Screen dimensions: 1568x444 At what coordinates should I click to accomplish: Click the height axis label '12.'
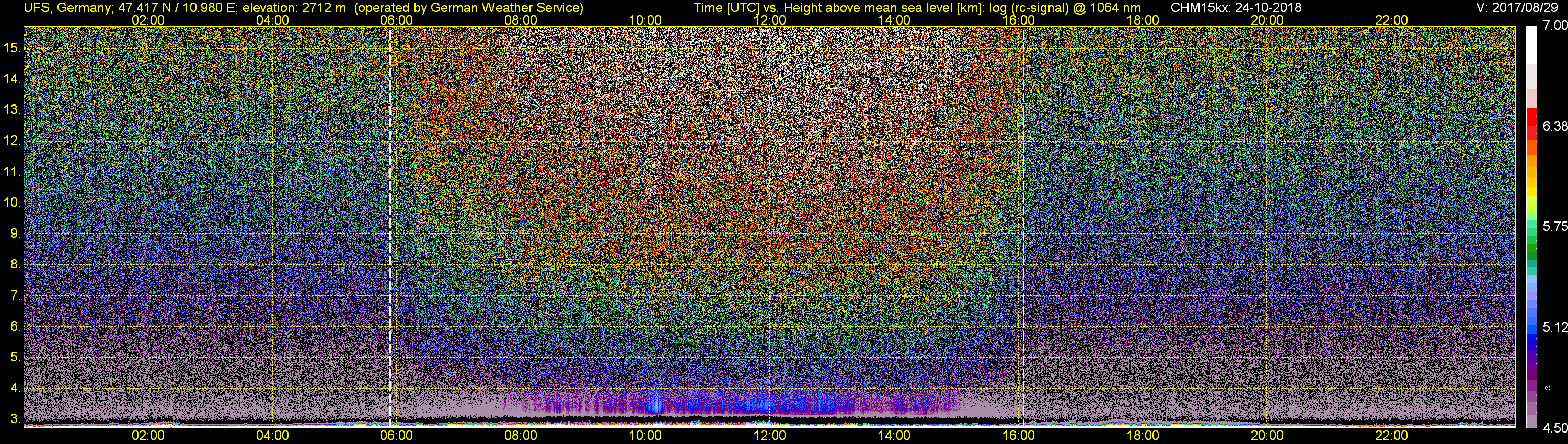[13, 141]
